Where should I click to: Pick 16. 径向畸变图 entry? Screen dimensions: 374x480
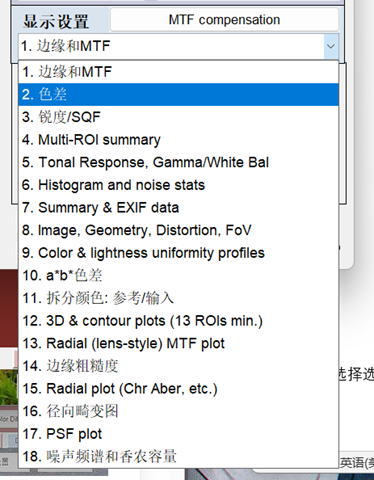(x=179, y=412)
